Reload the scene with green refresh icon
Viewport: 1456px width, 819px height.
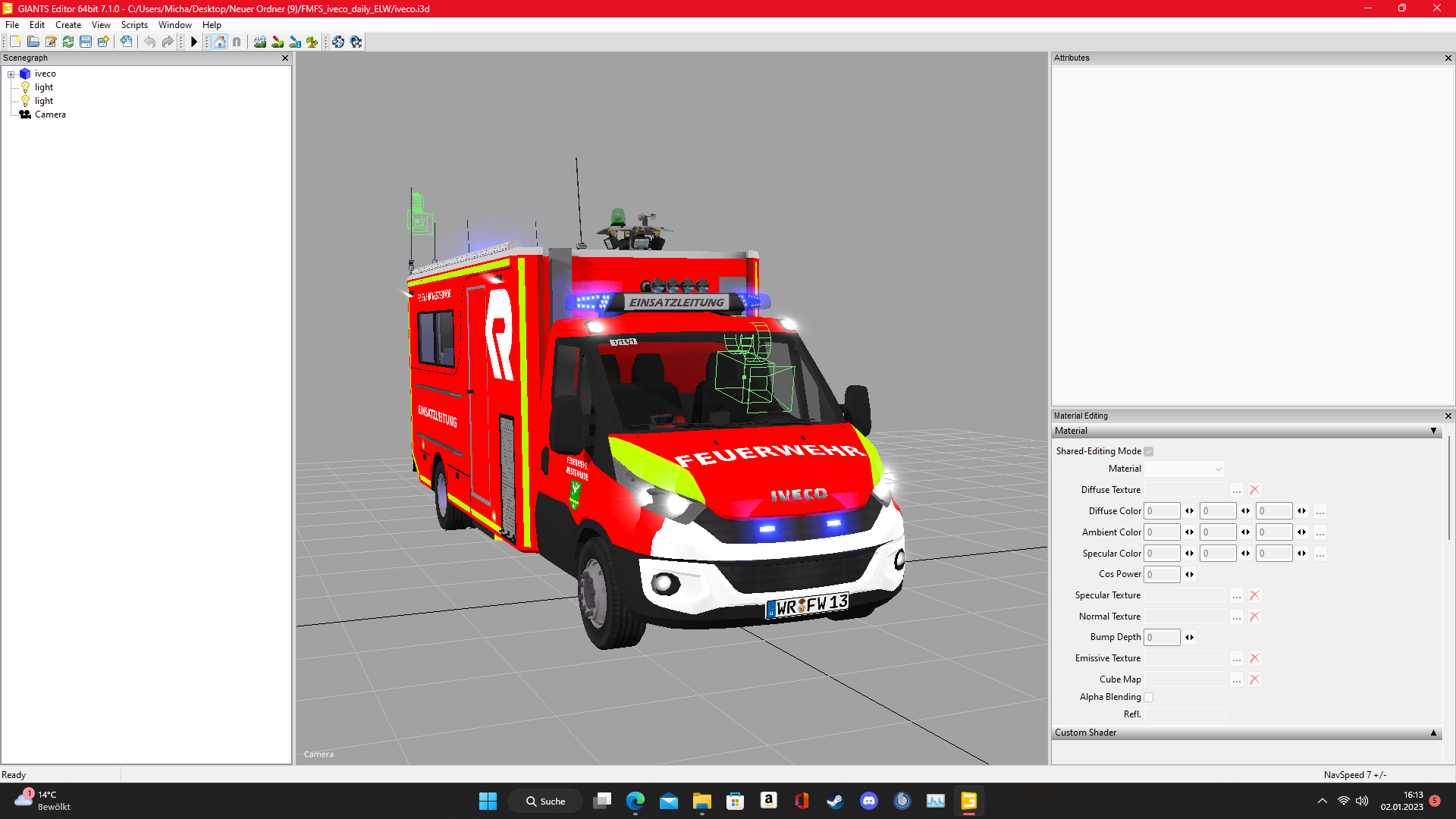pyautogui.click(x=68, y=42)
